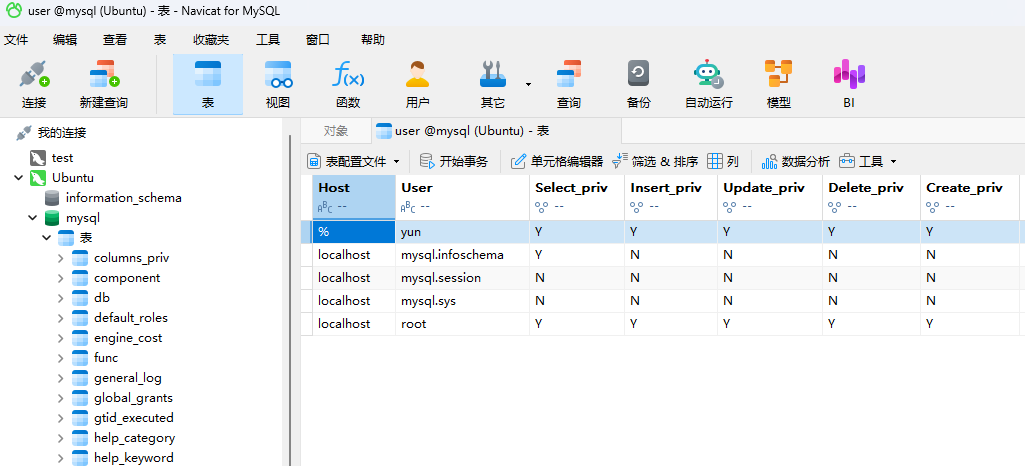The height and width of the screenshot is (466, 1025).
Task: Select the mysql.infoschema user cell
Action: [x=462, y=255]
